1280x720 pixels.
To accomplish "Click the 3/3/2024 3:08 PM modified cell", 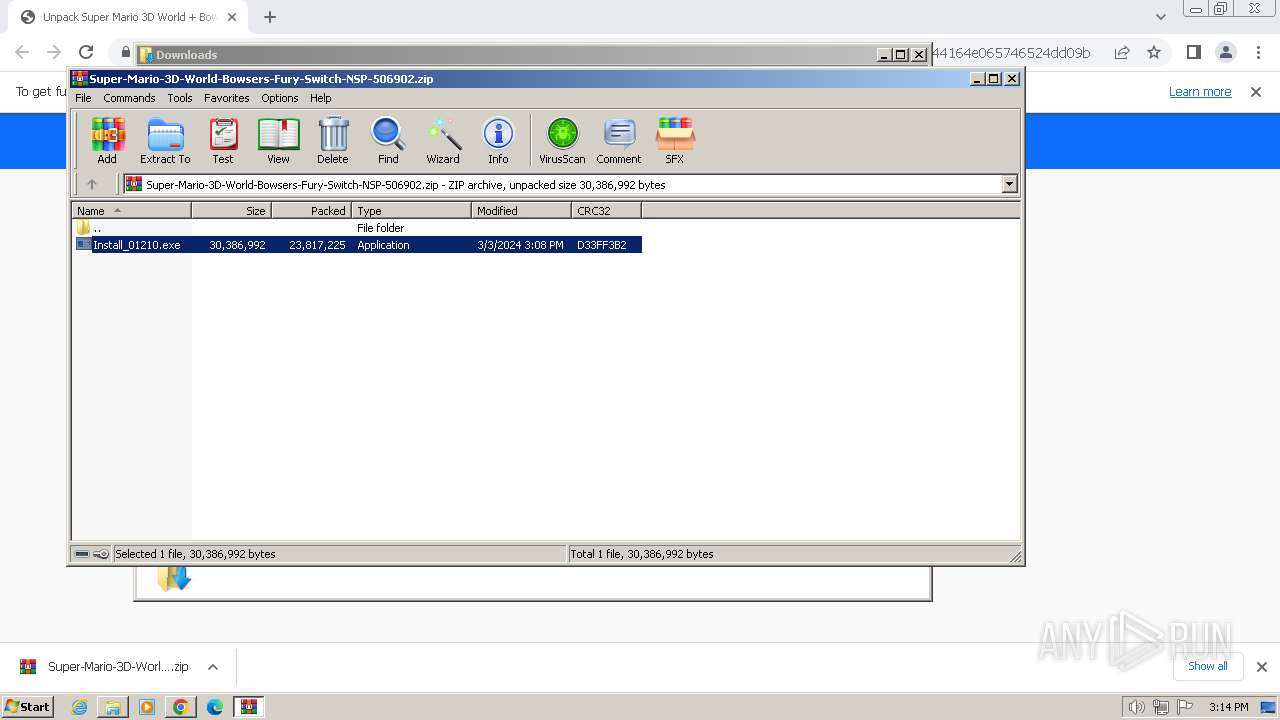I will (x=520, y=245).
